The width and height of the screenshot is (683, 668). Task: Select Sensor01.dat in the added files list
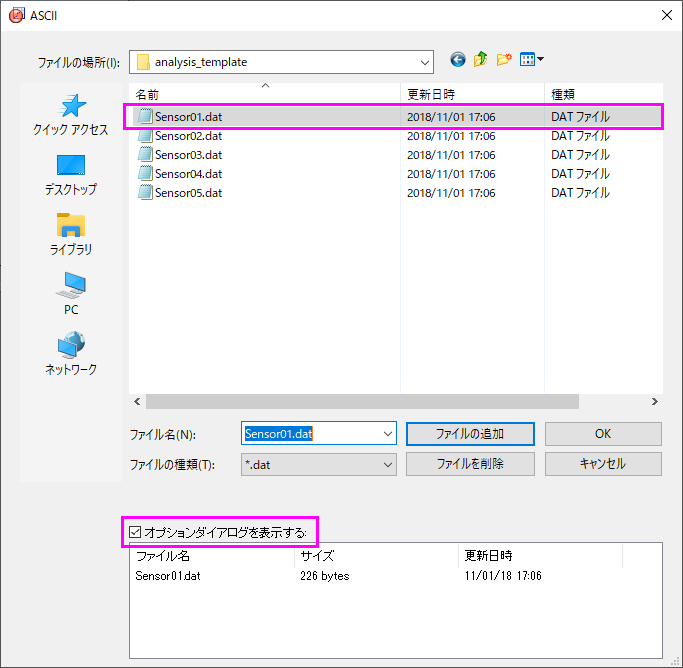[168, 576]
